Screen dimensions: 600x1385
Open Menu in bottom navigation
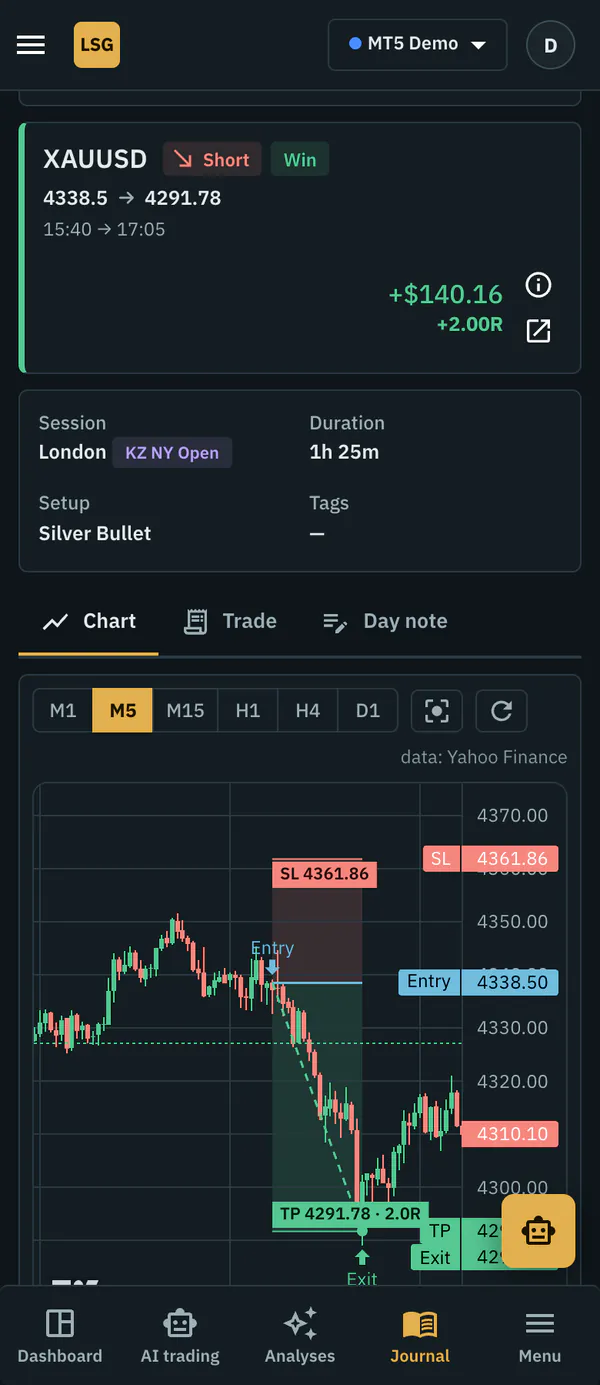click(540, 1336)
